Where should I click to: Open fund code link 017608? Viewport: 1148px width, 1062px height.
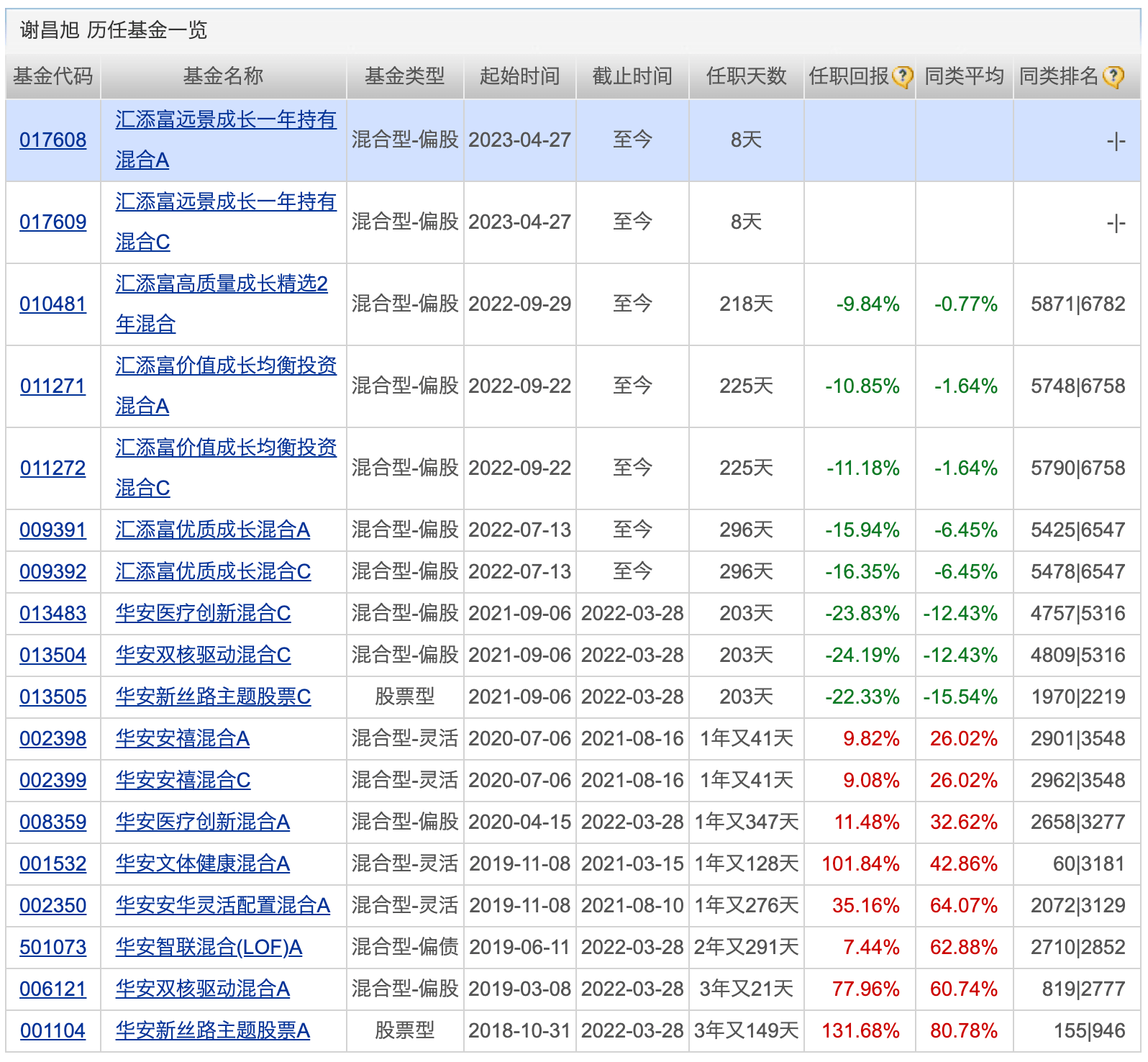[53, 140]
